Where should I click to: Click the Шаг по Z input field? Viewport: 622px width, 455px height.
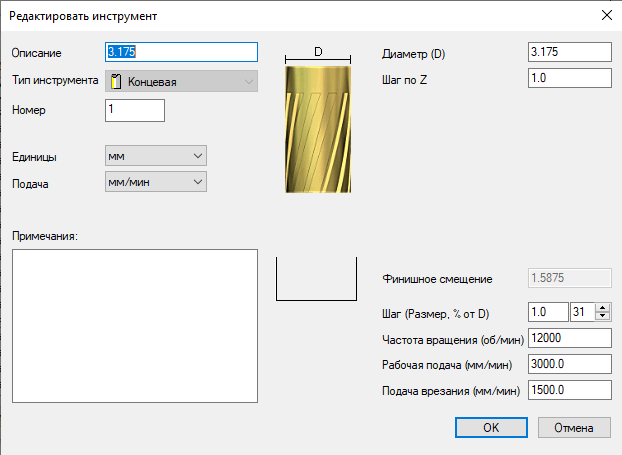pos(570,78)
